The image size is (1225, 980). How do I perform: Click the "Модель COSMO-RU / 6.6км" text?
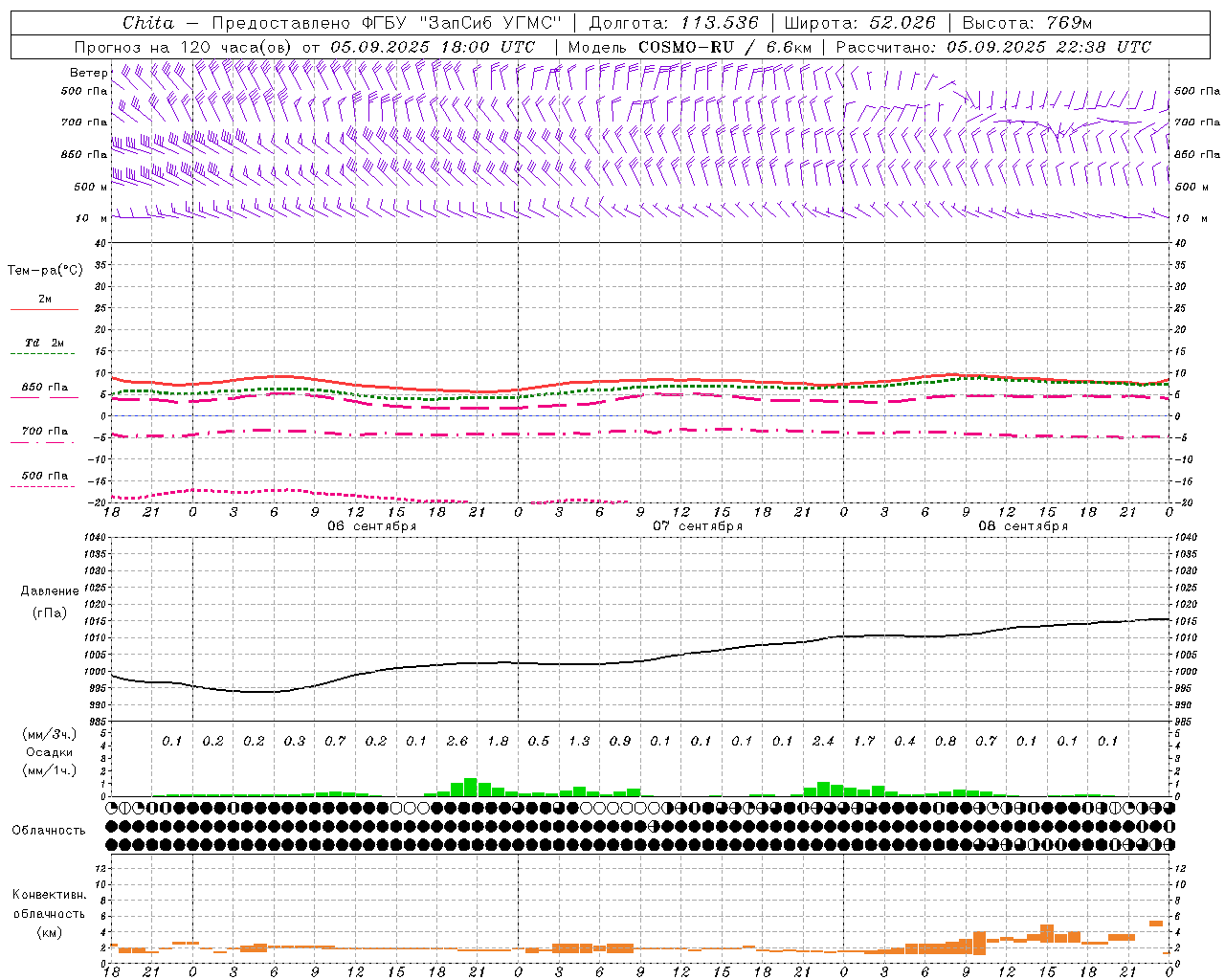[690, 47]
